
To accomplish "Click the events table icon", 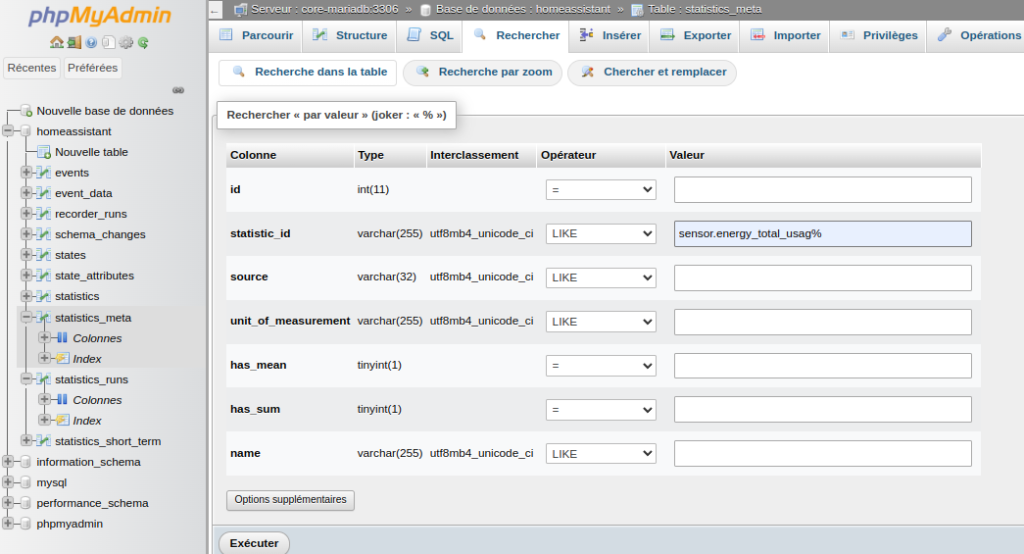I will 44,172.
